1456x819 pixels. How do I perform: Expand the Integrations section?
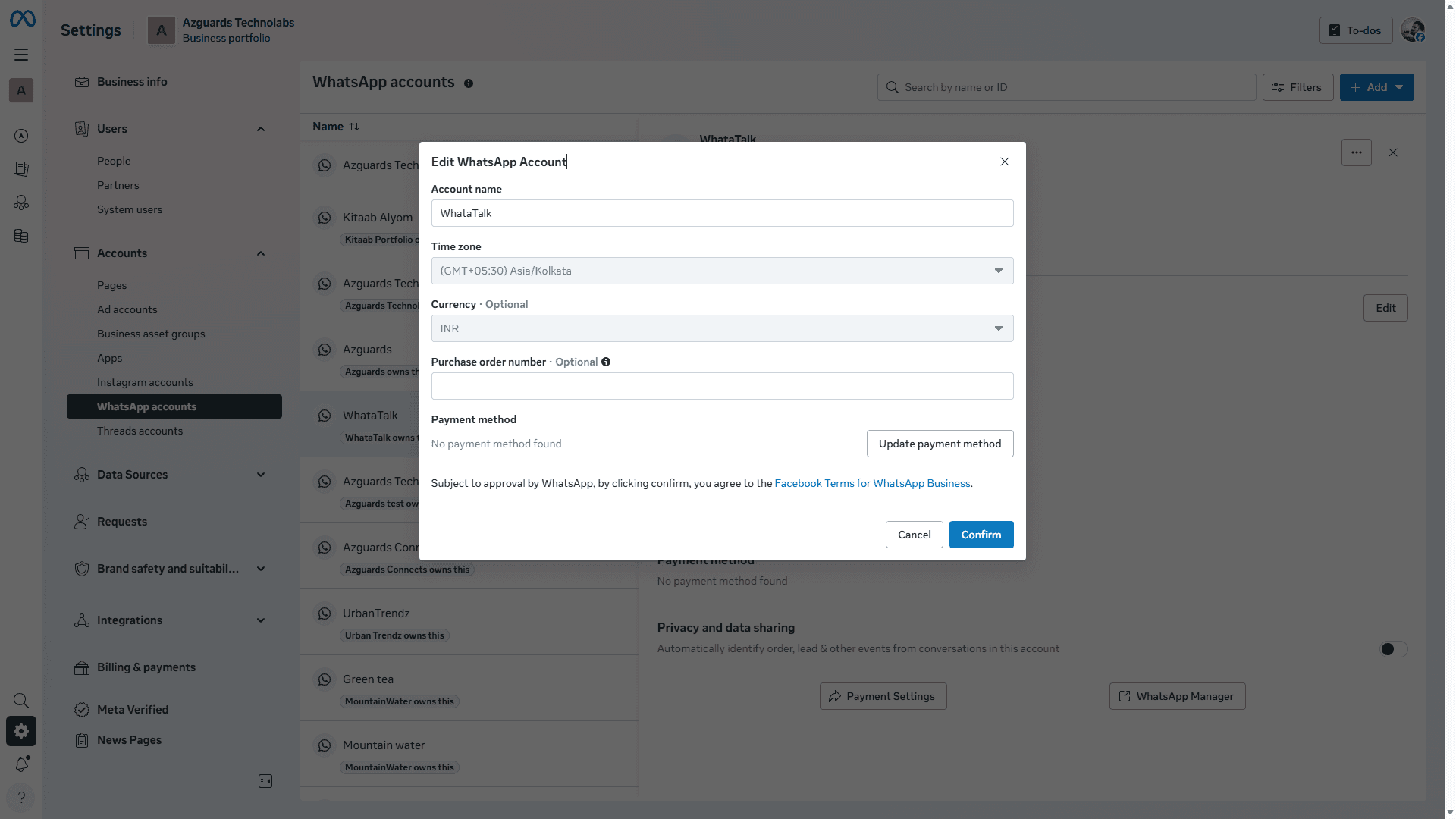click(261, 620)
